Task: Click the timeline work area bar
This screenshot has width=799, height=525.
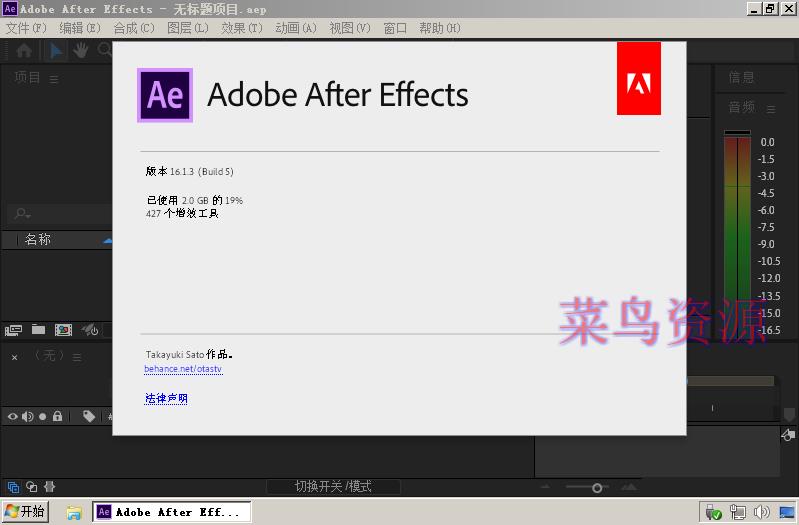Action: click(x=731, y=381)
